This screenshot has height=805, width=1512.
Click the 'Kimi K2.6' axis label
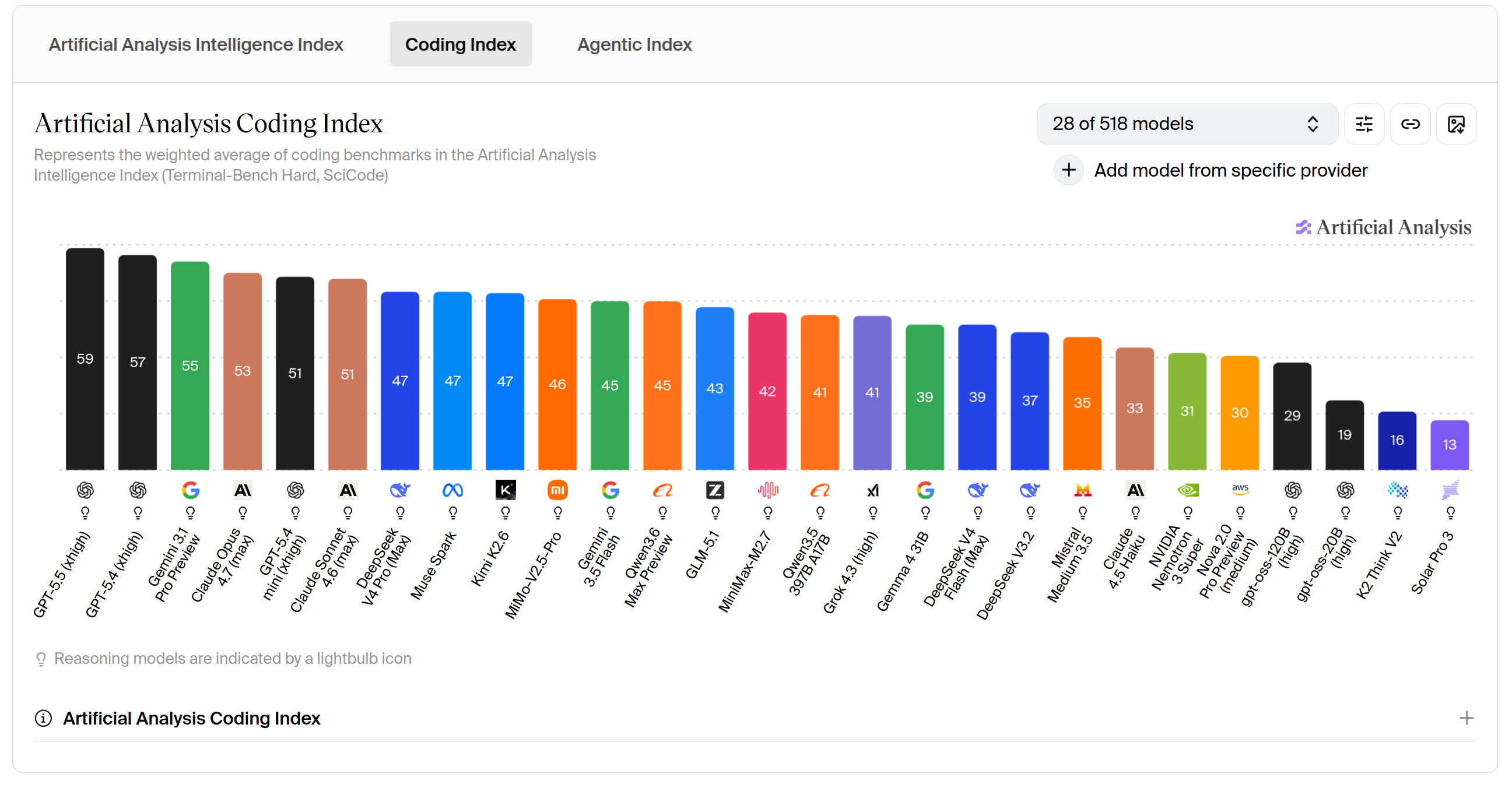pos(490,558)
